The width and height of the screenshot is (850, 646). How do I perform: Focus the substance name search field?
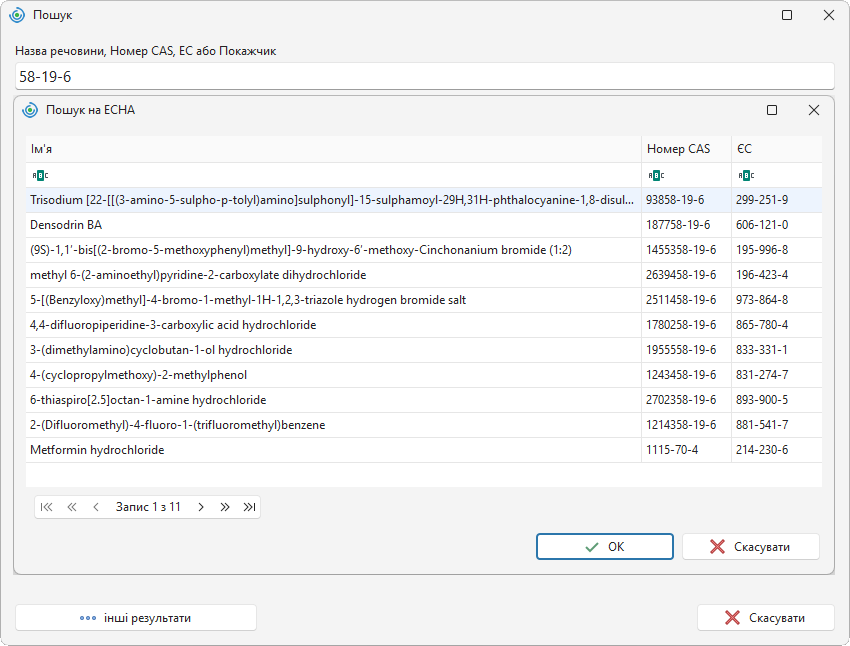click(424, 76)
